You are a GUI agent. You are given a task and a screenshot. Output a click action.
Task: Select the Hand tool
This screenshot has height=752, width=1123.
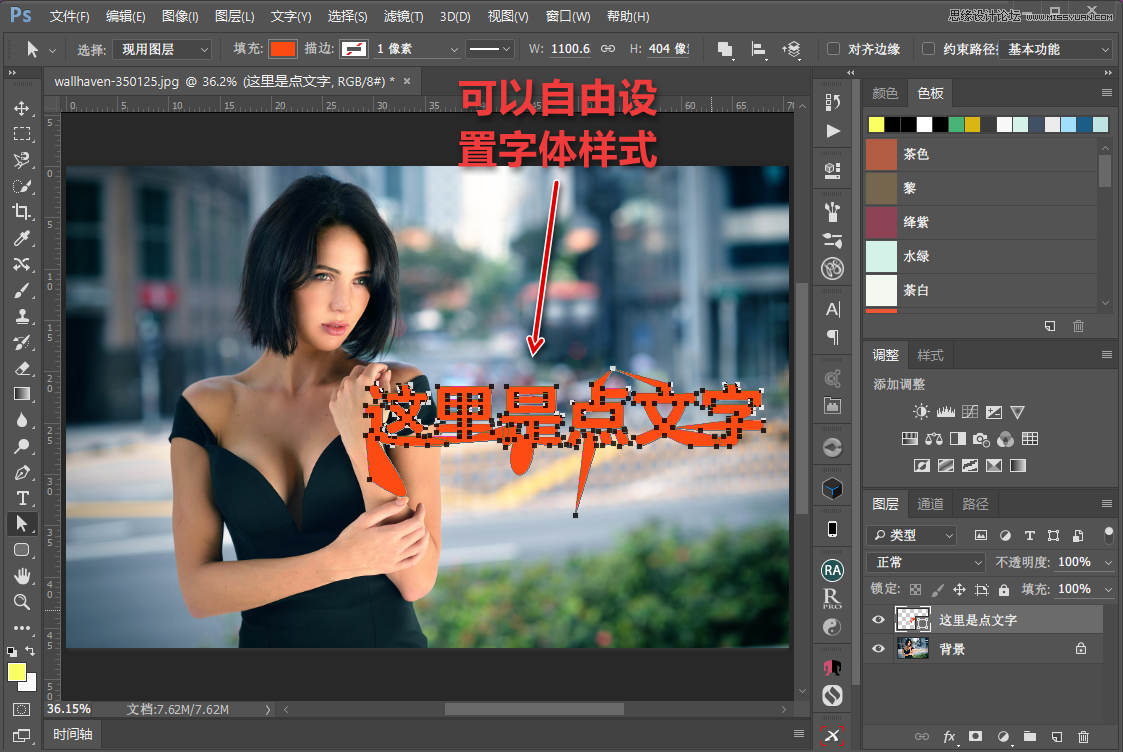tap(22, 576)
